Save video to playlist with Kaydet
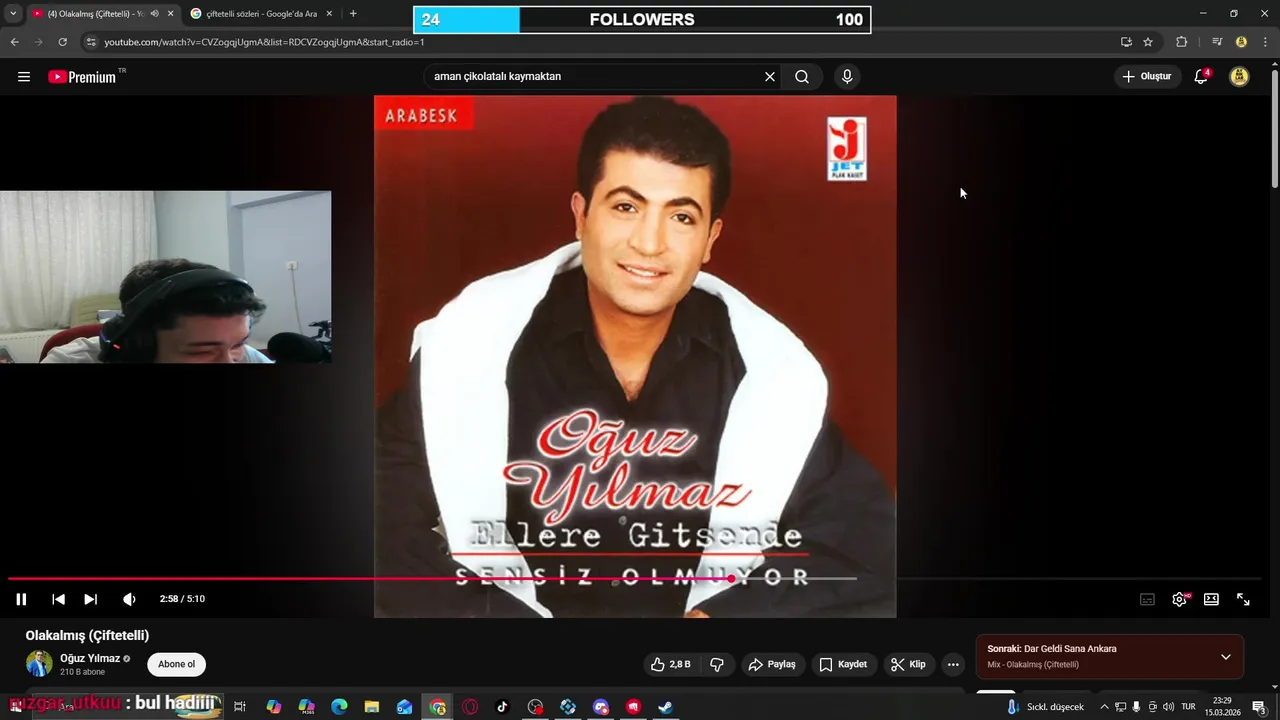1280x720 pixels. pos(843,664)
